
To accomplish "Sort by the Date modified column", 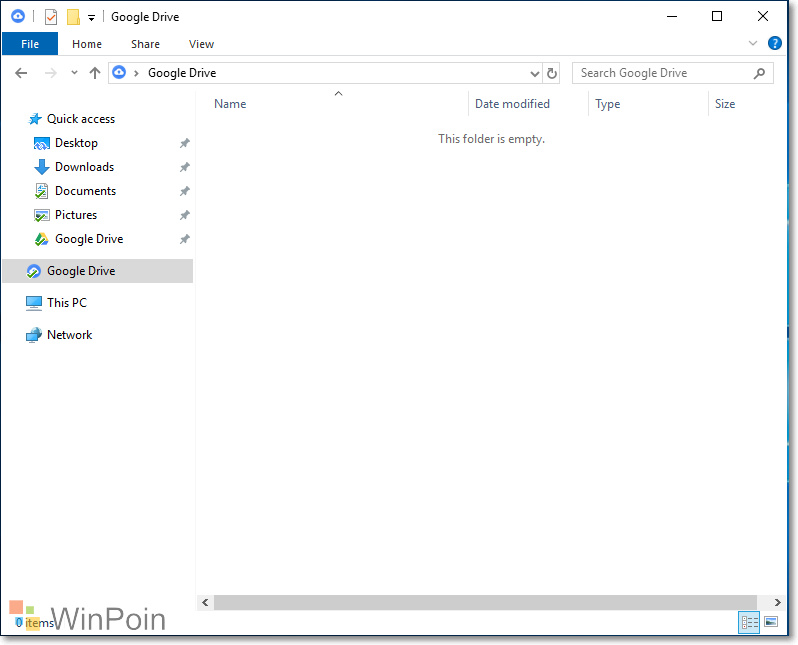I will click(512, 104).
